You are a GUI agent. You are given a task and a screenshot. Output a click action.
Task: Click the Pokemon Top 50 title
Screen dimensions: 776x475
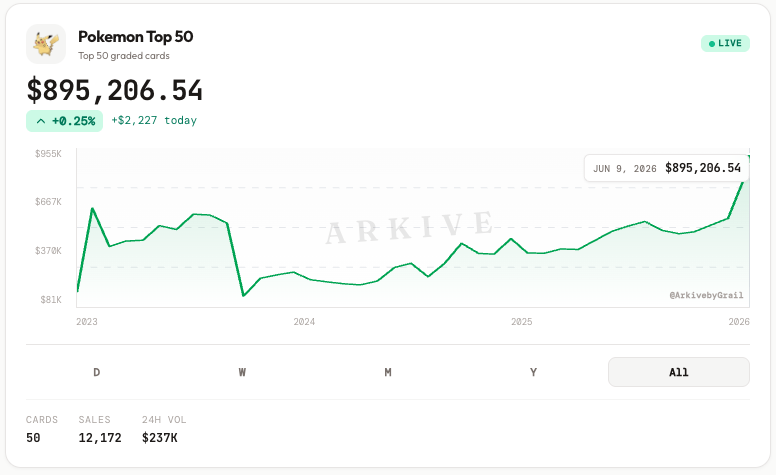[x=136, y=37]
